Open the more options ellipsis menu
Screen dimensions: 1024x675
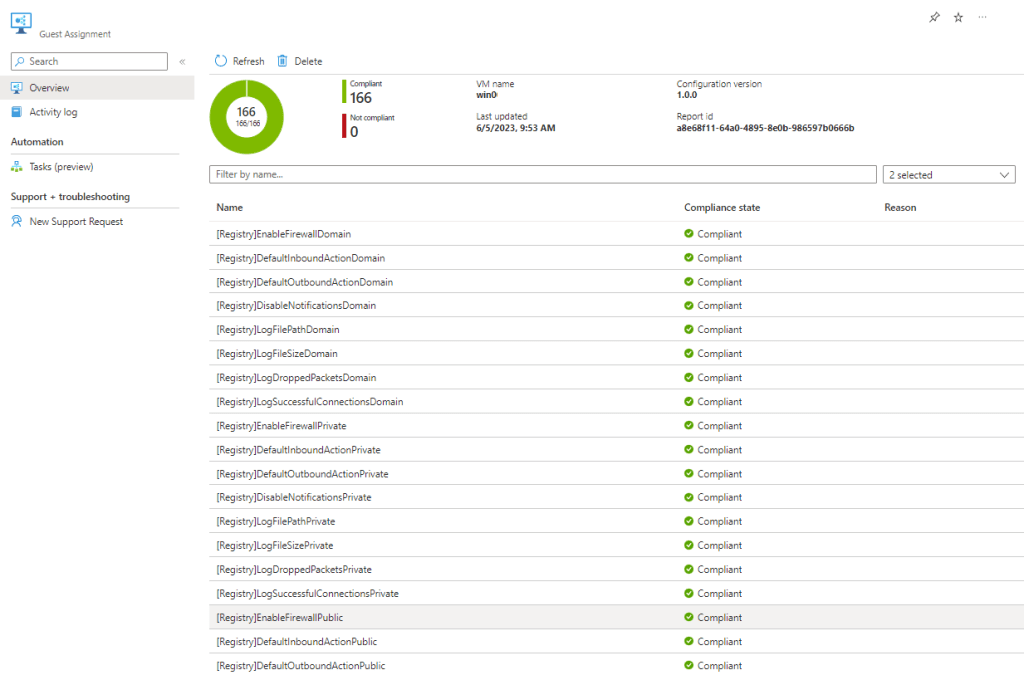coord(982,18)
